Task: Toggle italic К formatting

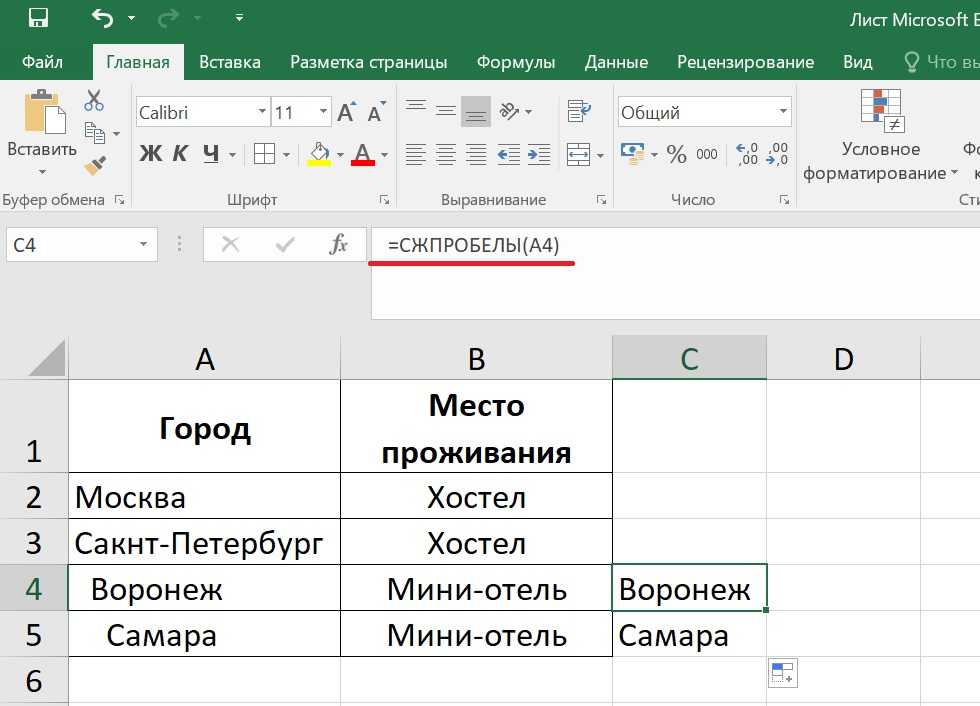Action: pos(180,153)
